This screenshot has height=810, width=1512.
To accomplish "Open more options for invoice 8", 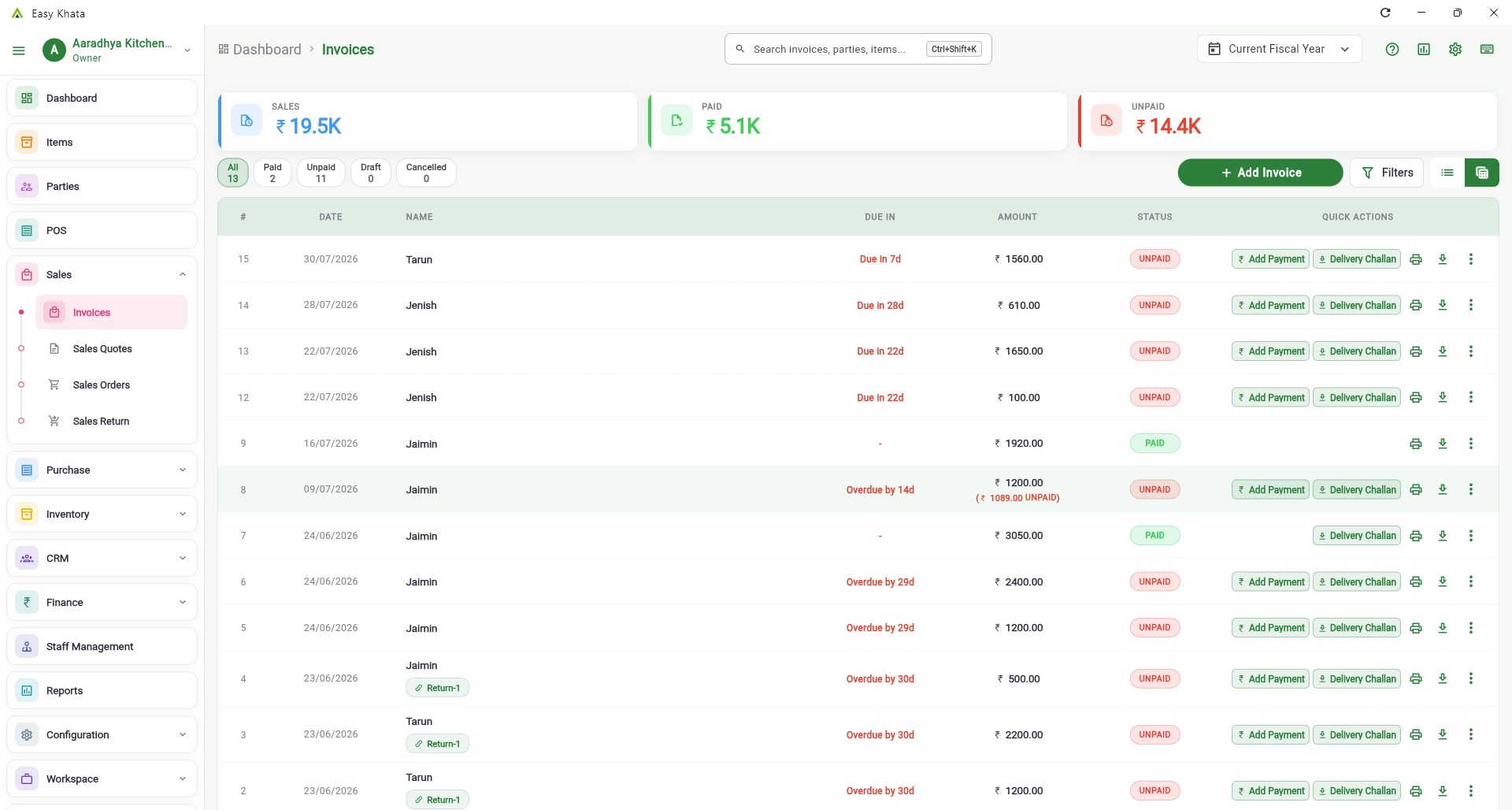I will 1471,489.
